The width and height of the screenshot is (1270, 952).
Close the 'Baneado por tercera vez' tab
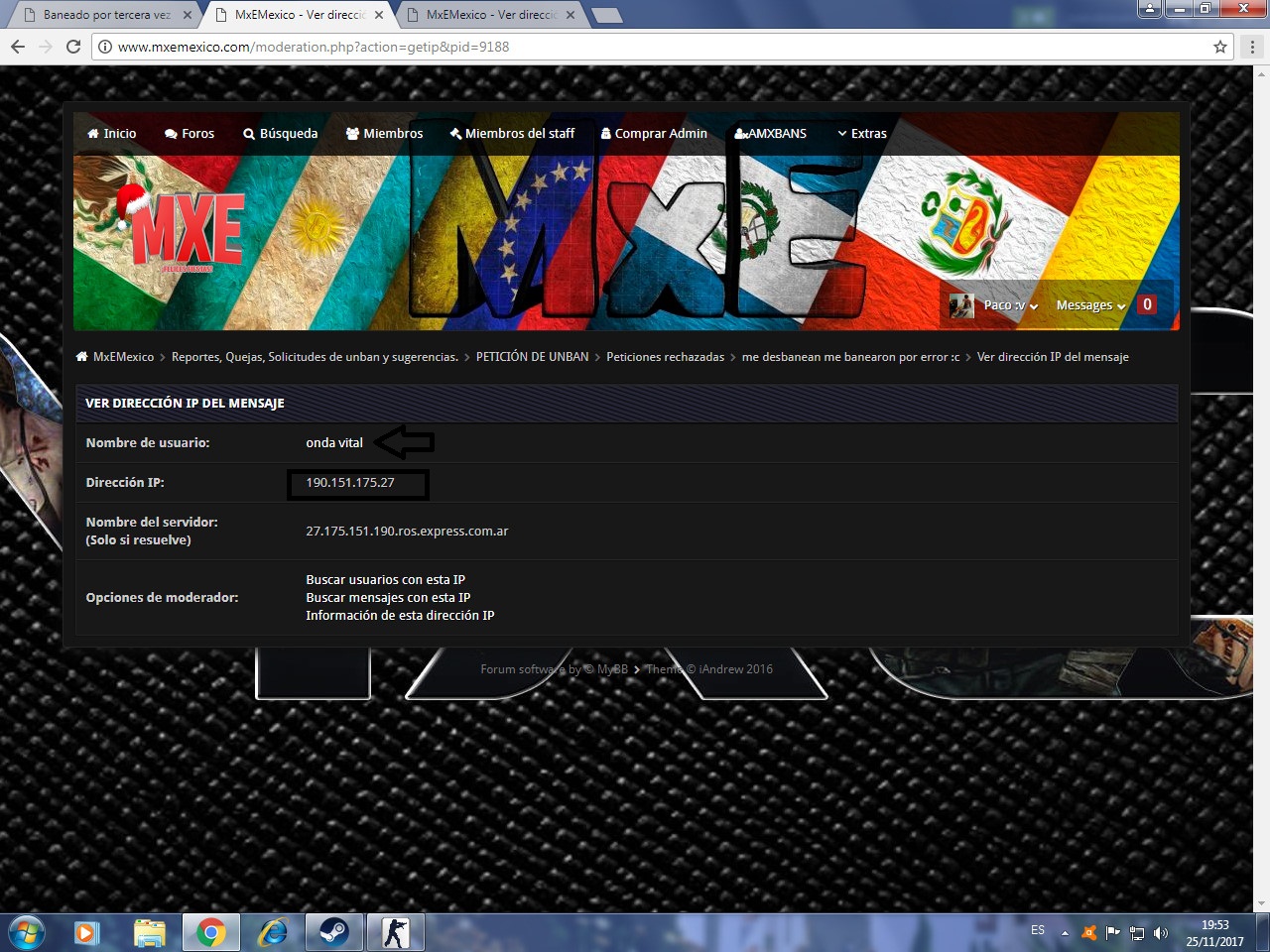[x=187, y=15]
